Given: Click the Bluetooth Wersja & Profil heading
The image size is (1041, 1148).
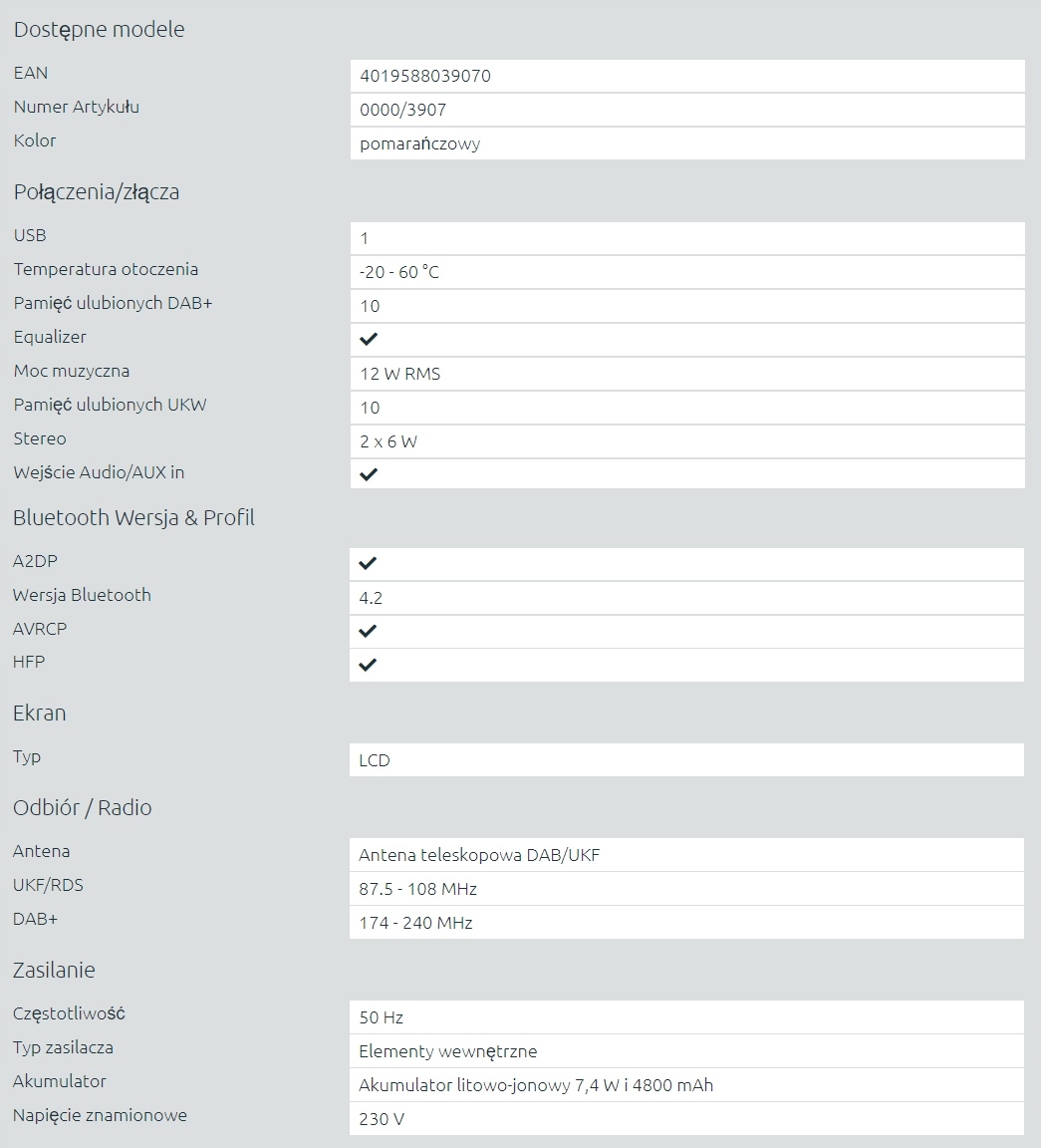Looking at the screenshot, I should tap(133, 518).
